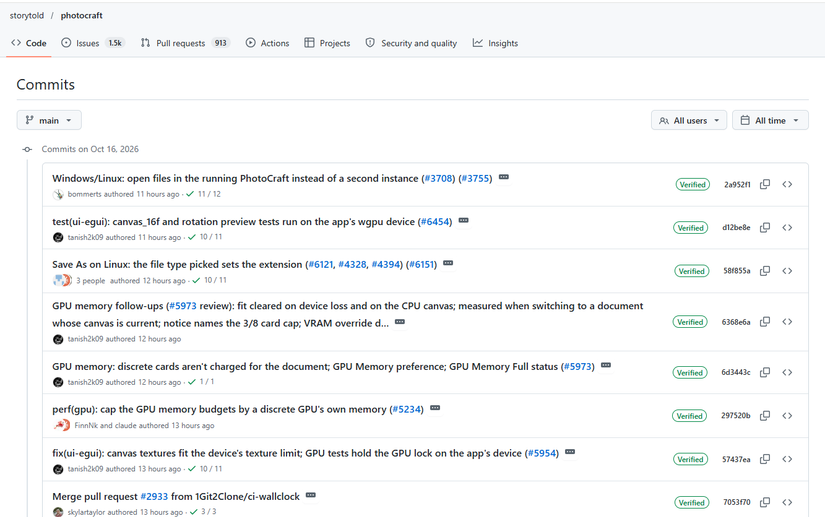The image size is (825, 517).
Task: Open check status 1 / 1 for 6d3443c
Action: tap(201, 382)
